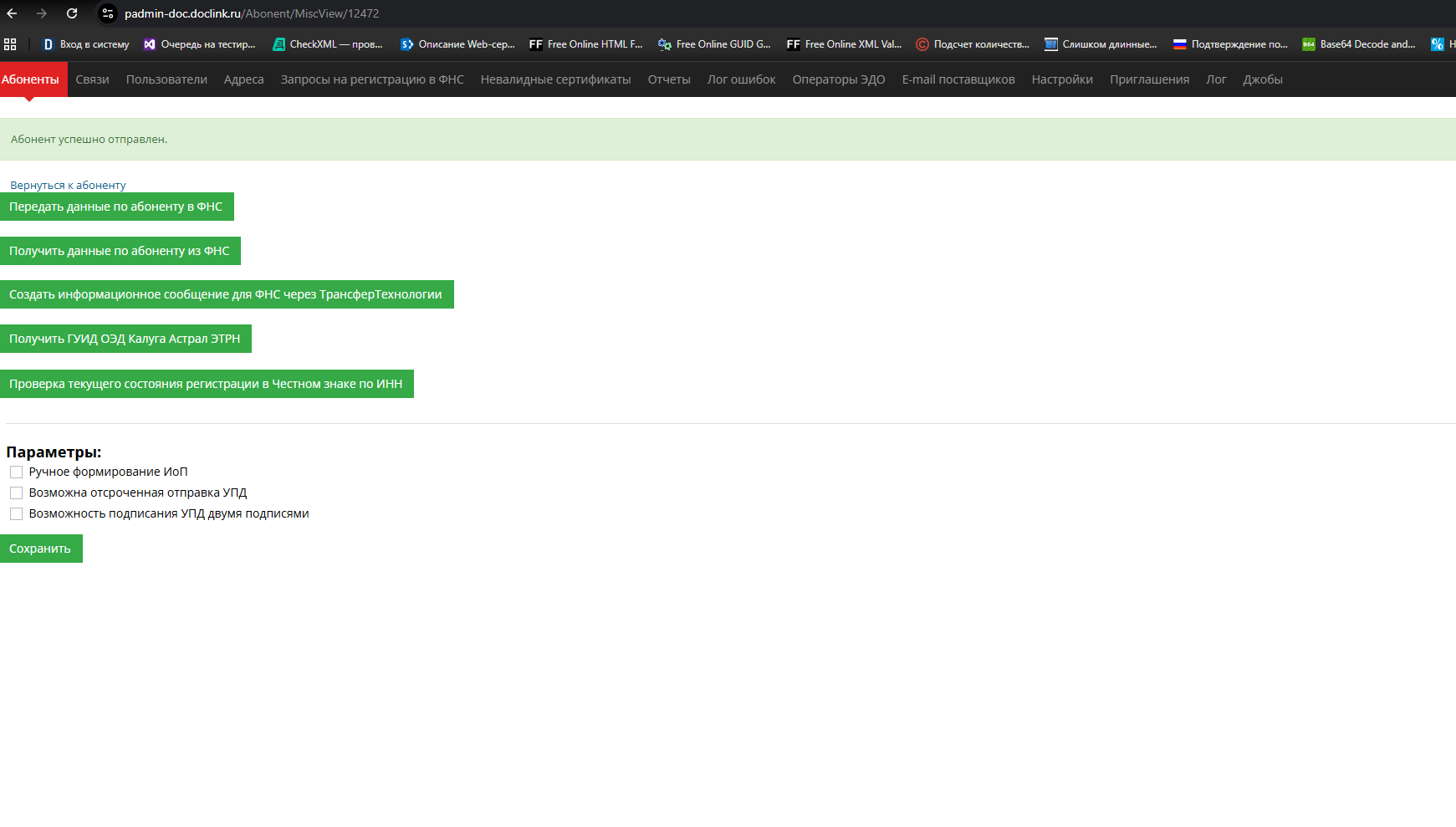Open the 'Пользователи' section
Image resolution: width=1456 pixels, height=827 pixels.
point(166,79)
